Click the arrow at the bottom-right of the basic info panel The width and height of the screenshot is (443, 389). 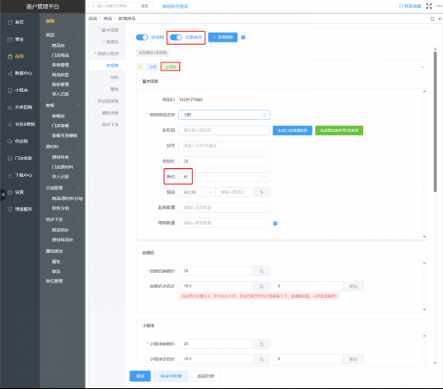pos(425,236)
